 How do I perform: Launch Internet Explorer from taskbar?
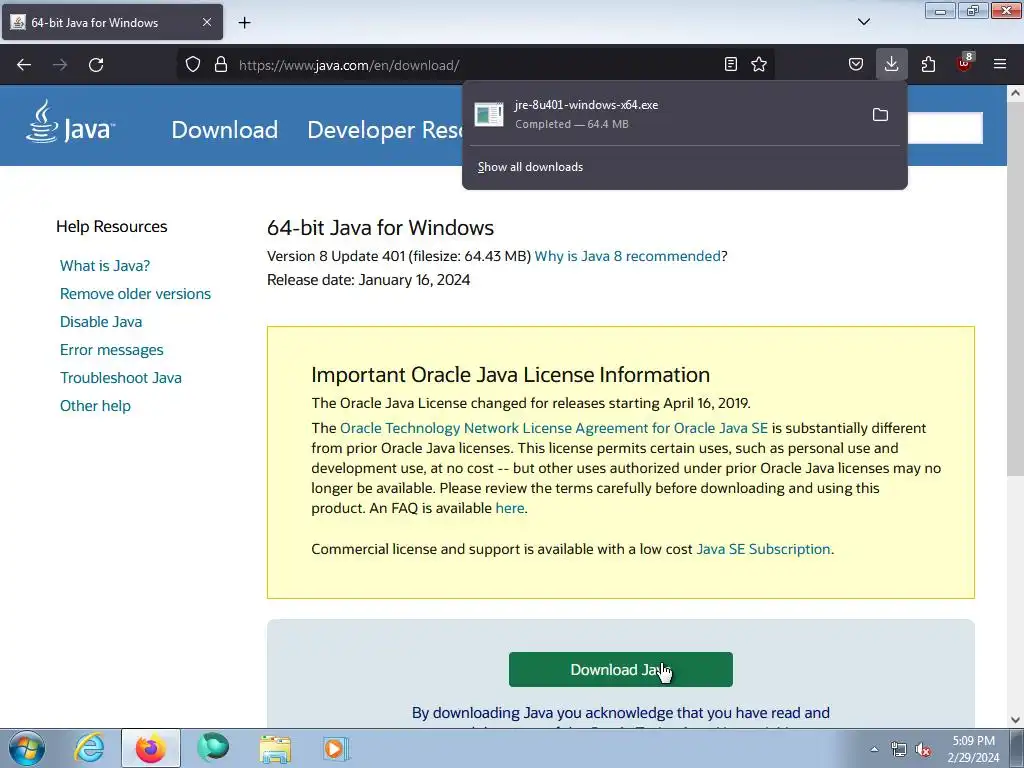(89, 748)
